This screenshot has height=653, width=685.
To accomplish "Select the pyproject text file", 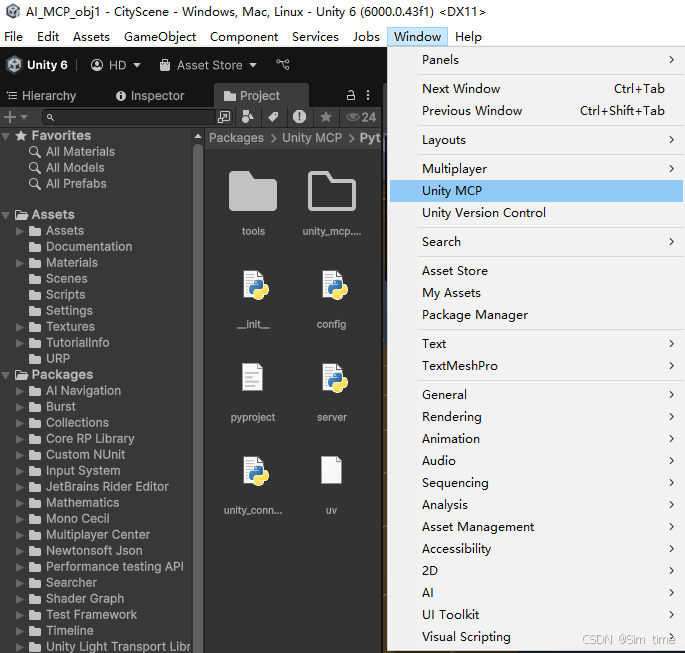I will point(253,377).
